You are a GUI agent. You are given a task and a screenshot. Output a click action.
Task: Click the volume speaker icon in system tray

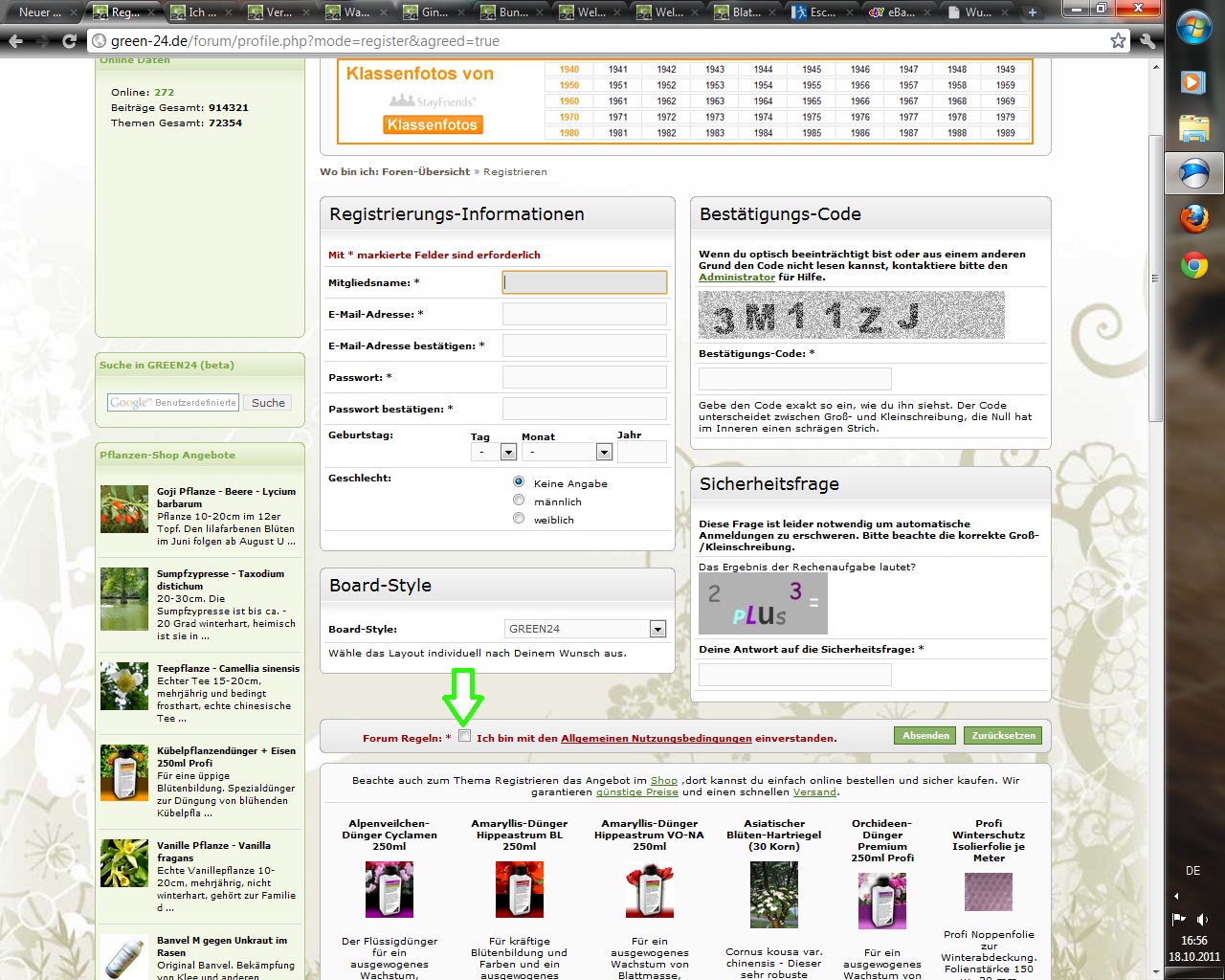pos(1203,919)
